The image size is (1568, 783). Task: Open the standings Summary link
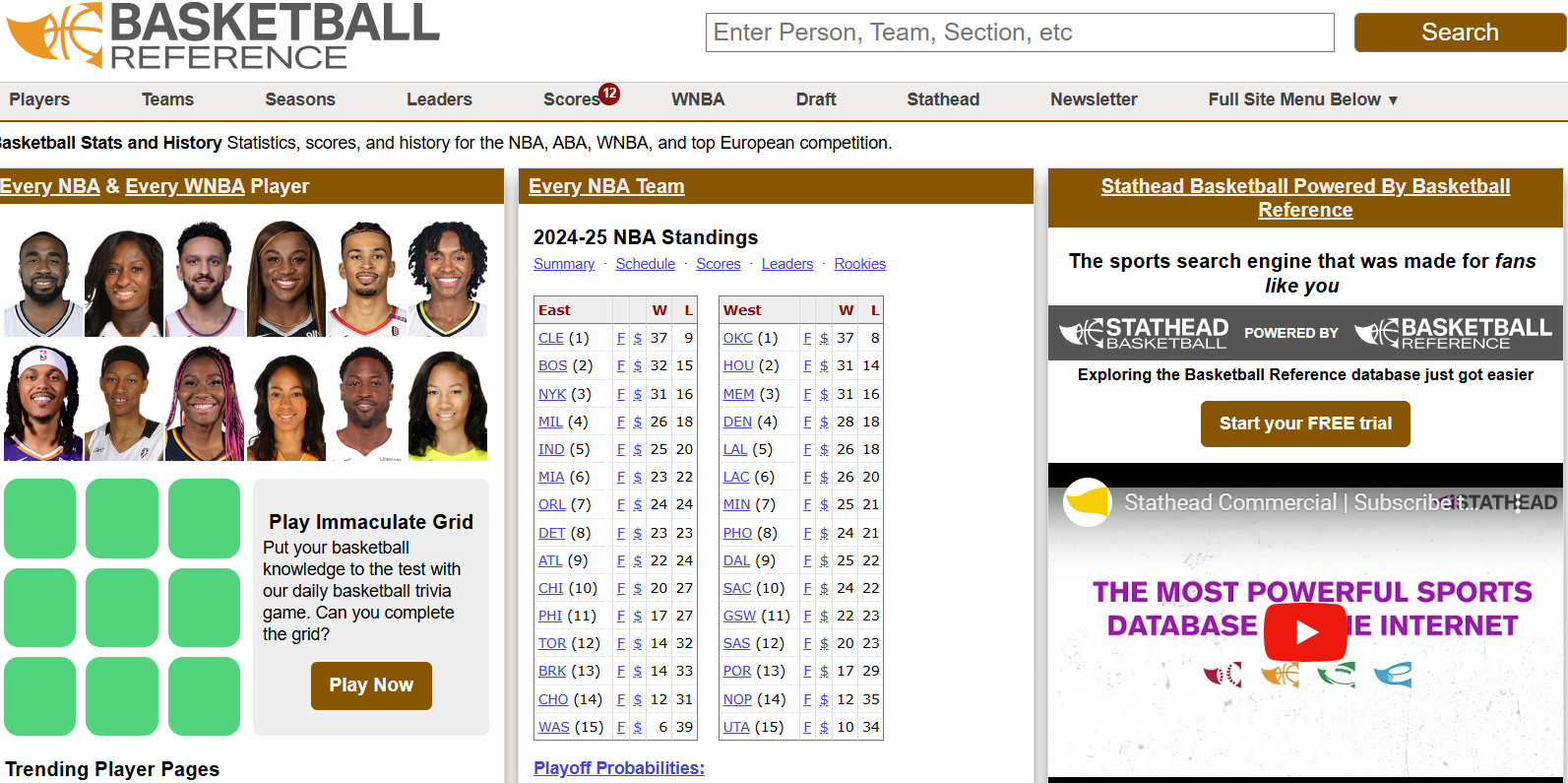click(x=564, y=264)
